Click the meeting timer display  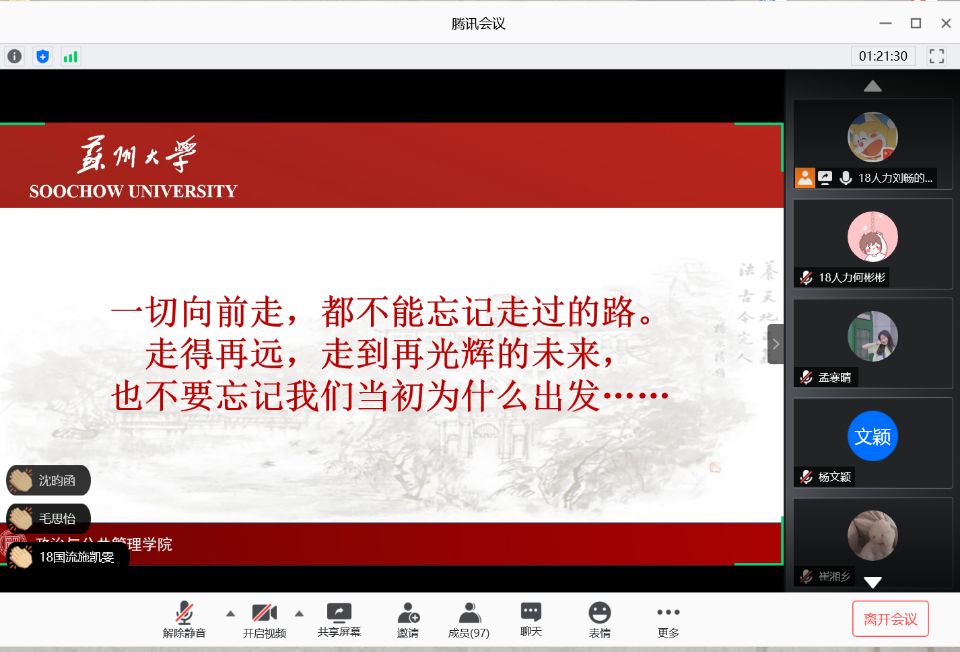pyautogui.click(x=883, y=56)
